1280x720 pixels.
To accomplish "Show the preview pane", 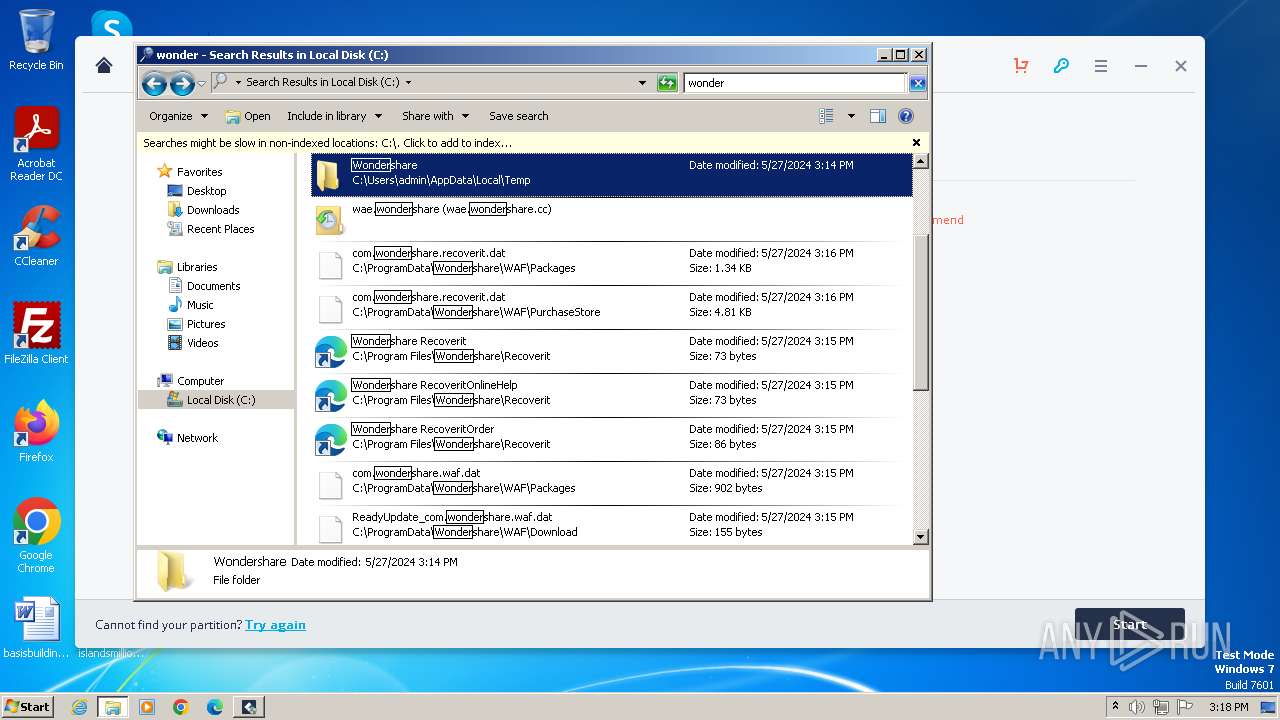I will (x=878, y=116).
